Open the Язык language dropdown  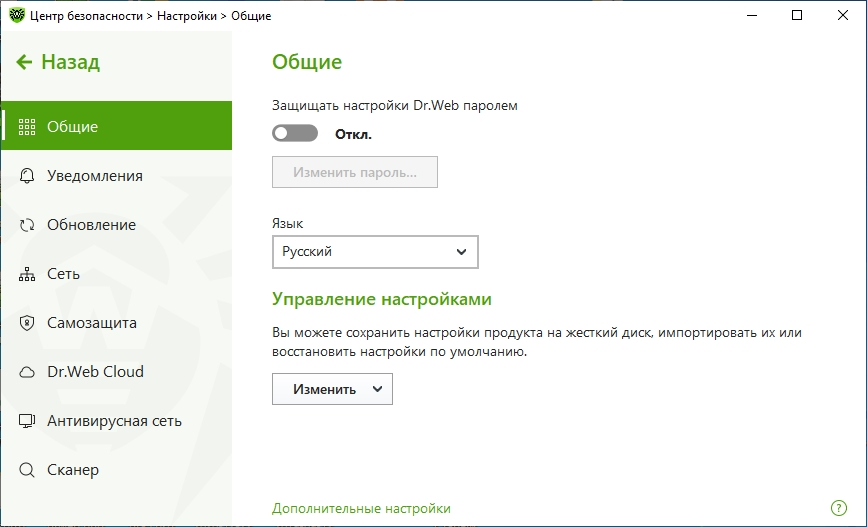[x=375, y=252]
